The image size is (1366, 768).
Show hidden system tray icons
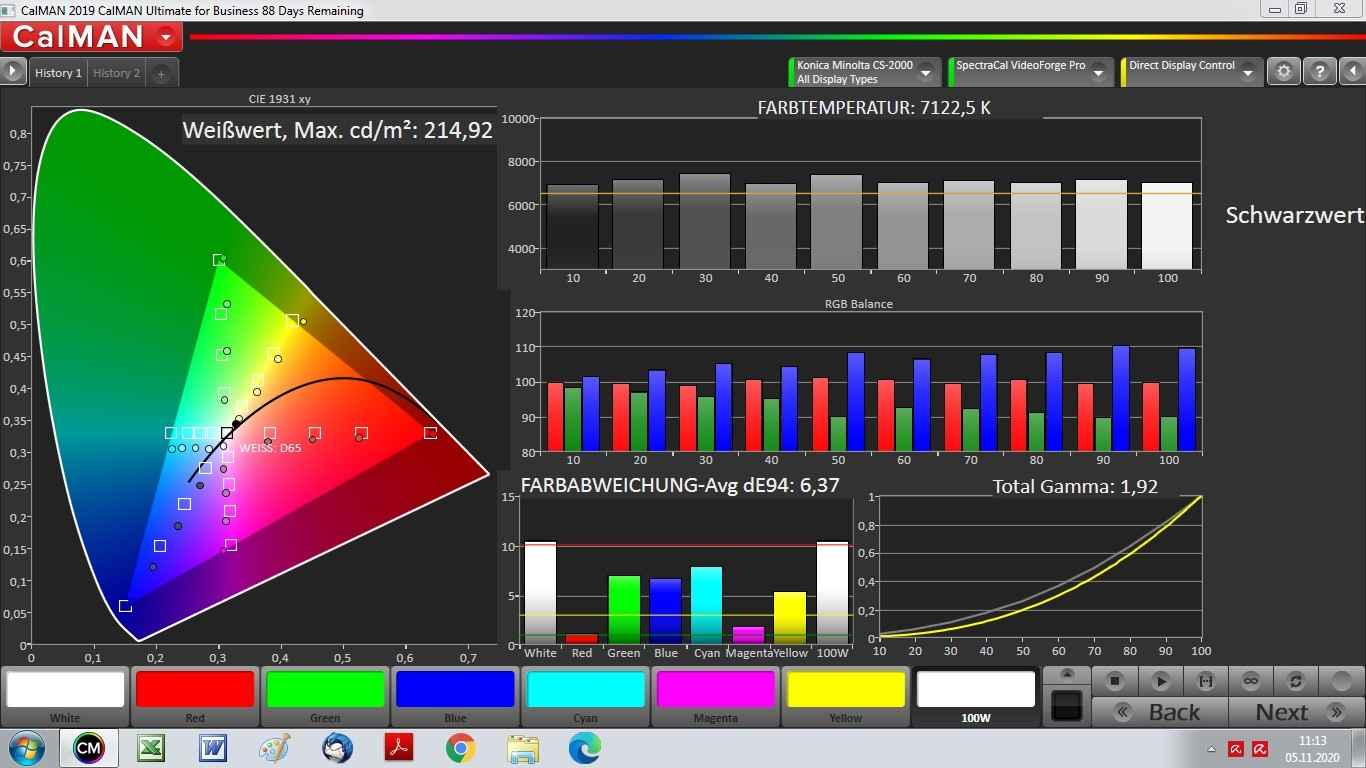click(1213, 749)
